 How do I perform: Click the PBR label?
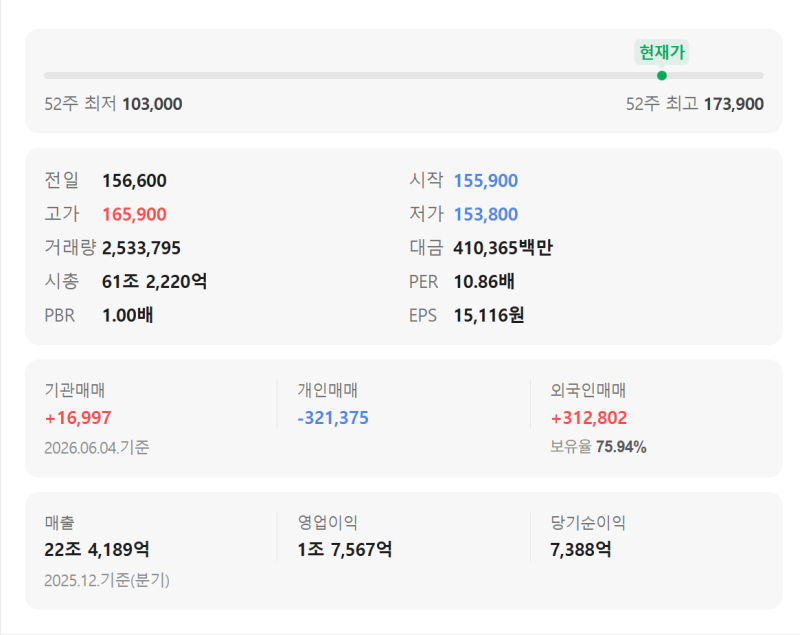click(60, 315)
